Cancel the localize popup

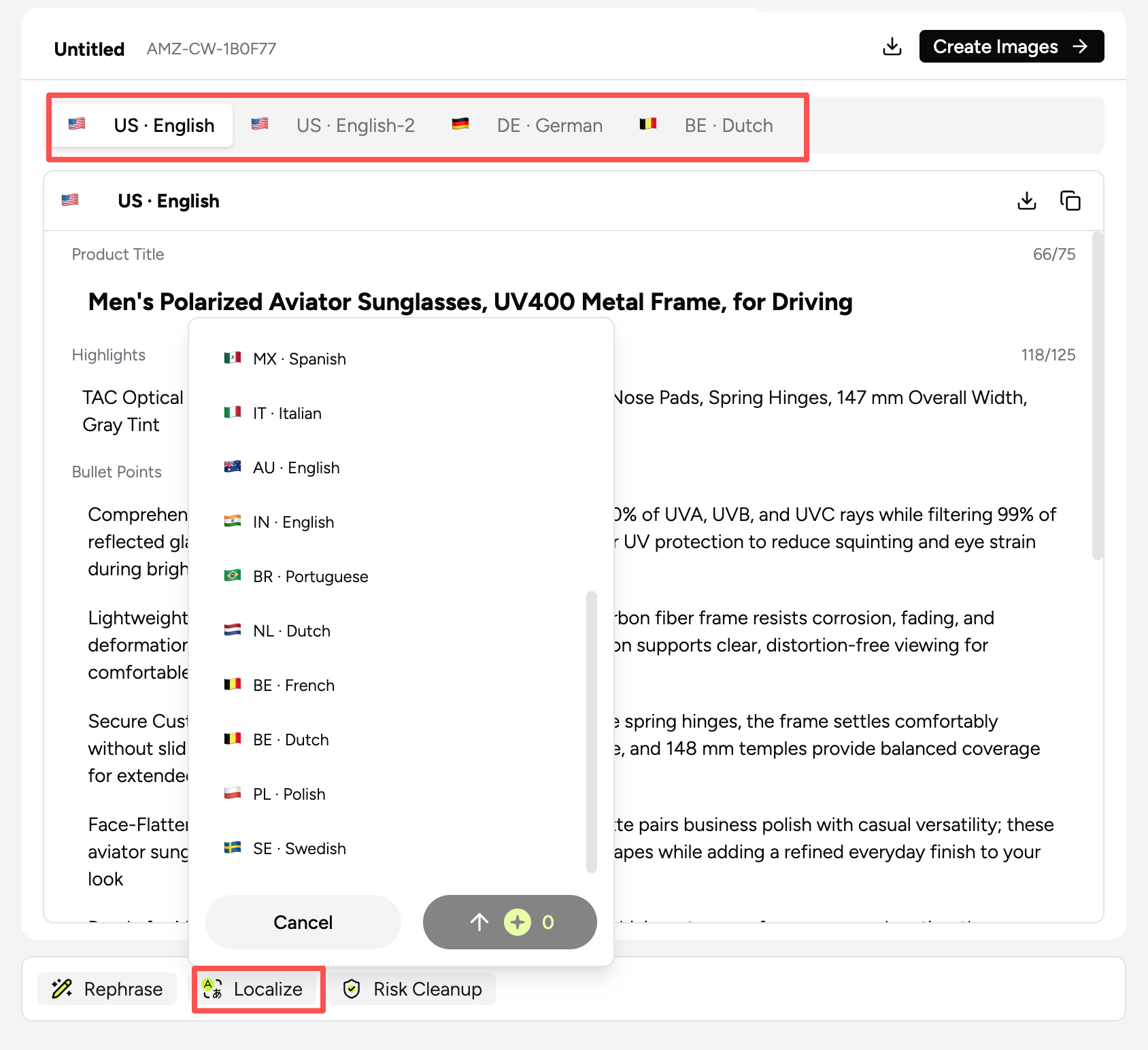click(303, 922)
